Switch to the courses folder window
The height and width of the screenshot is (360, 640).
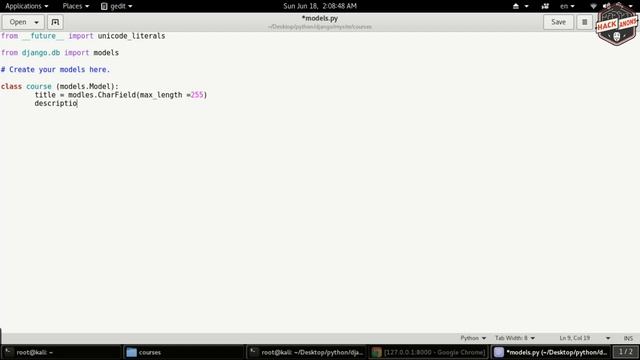(x=184, y=352)
